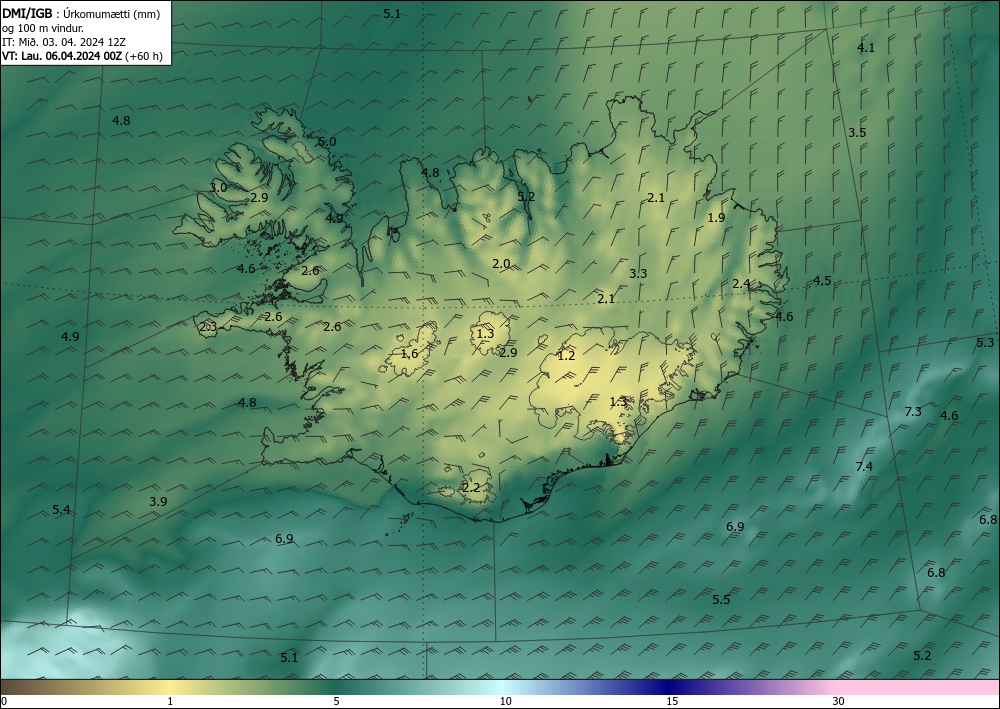Click the '0' label on the color scale
The width and height of the screenshot is (1000, 709).
4,702
